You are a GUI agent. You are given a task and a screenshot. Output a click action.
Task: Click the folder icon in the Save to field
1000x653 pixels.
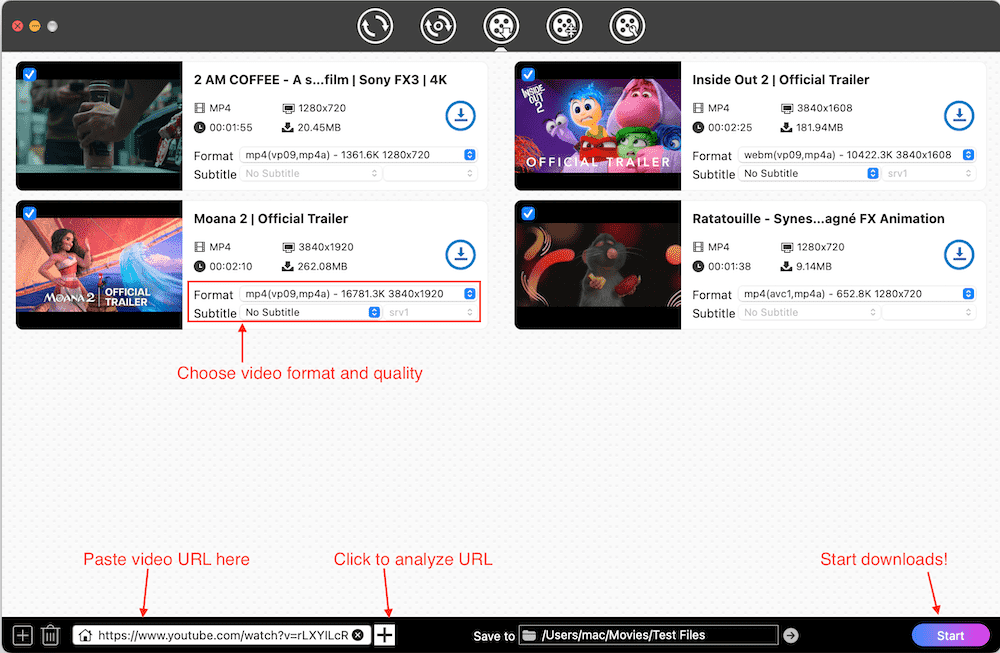click(527, 634)
